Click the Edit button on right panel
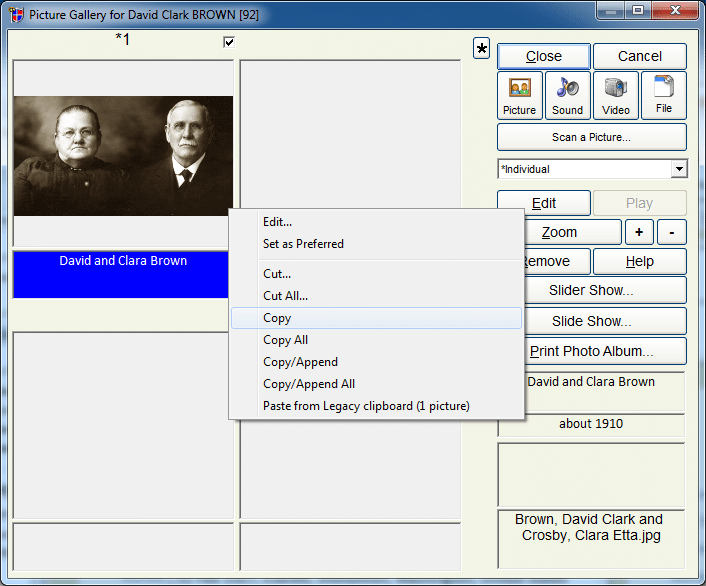The image size is (706, 586). coord(543,203)
